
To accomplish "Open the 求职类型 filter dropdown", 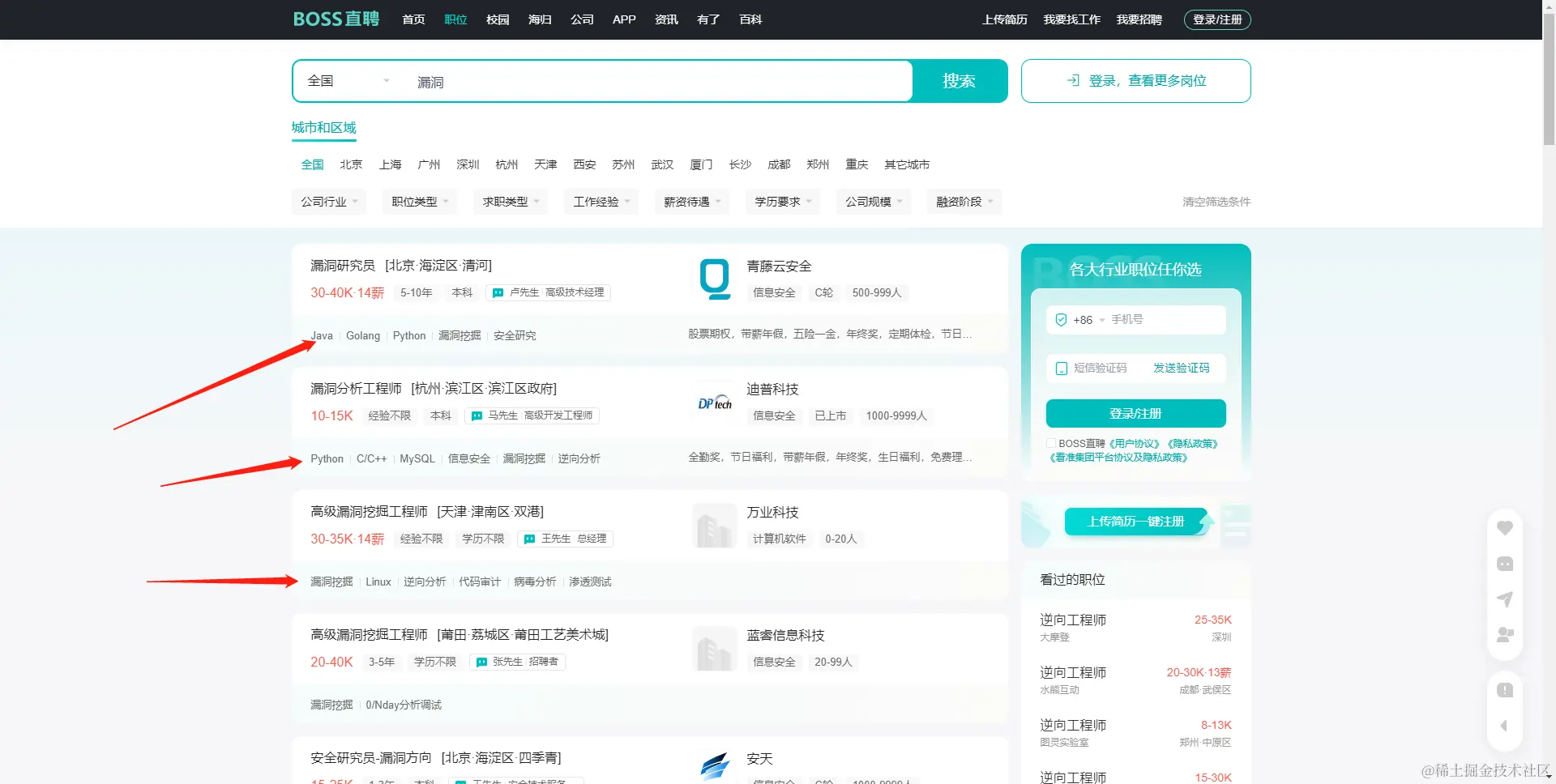I will pos(511,202).
